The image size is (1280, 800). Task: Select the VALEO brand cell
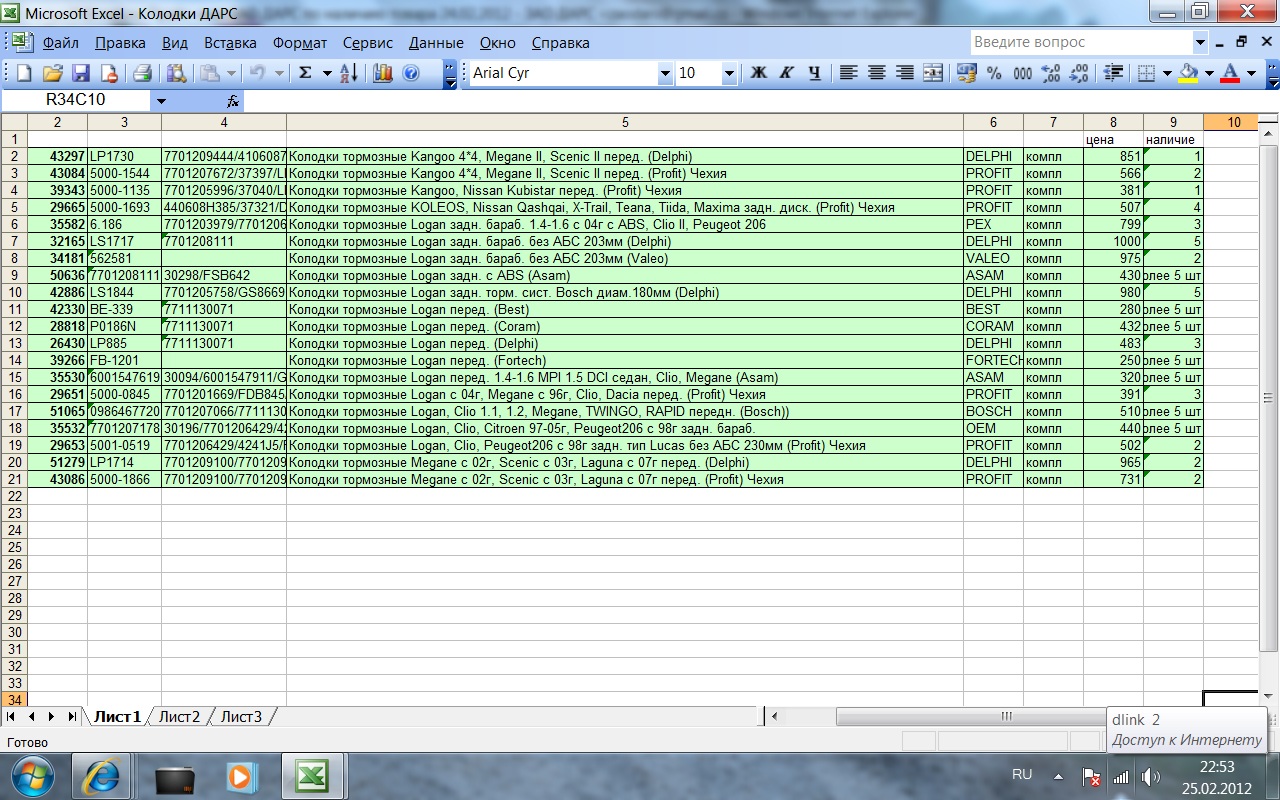993,258
